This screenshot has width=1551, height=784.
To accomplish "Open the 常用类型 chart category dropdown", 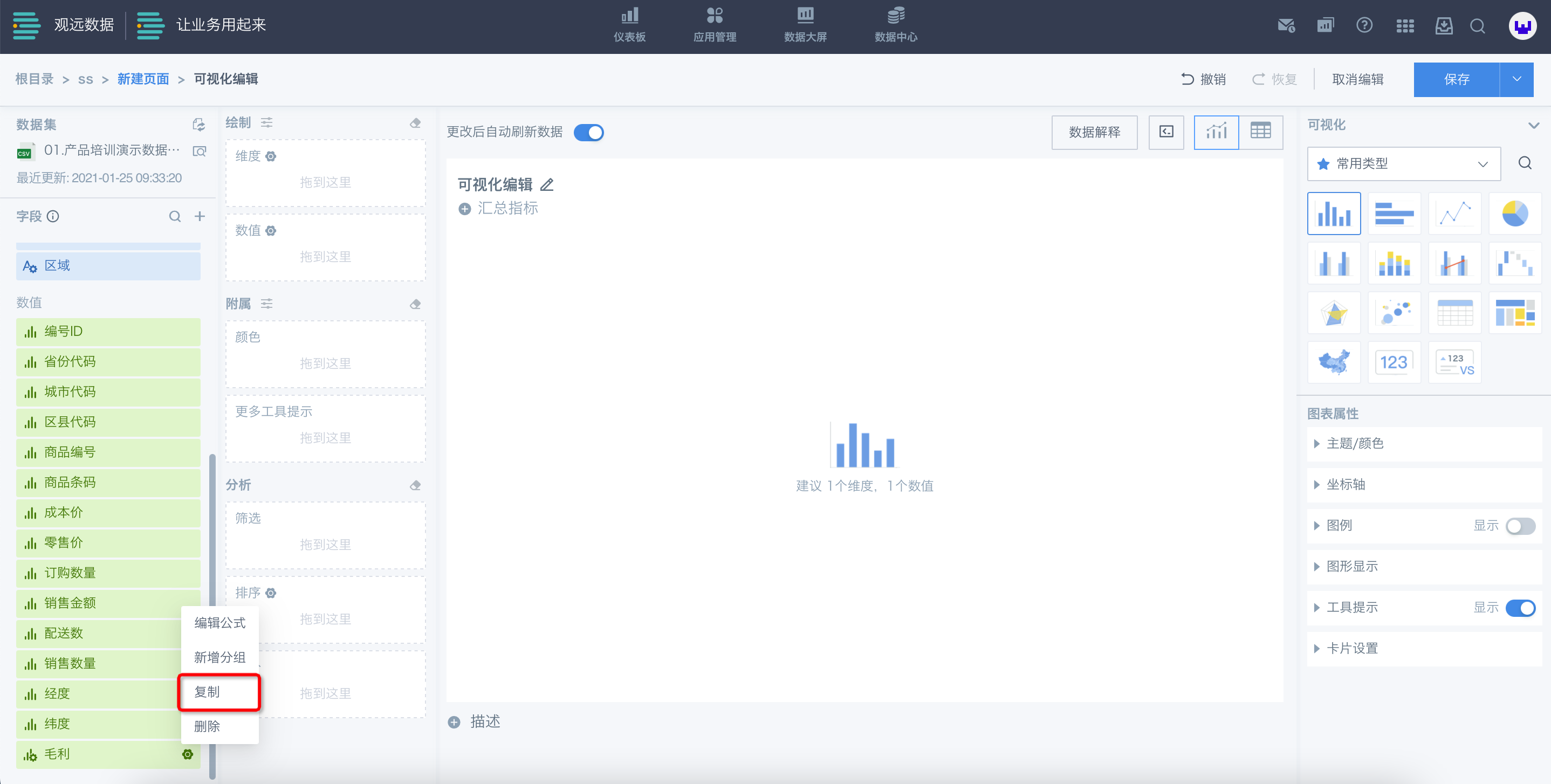I will (1403, 164).
